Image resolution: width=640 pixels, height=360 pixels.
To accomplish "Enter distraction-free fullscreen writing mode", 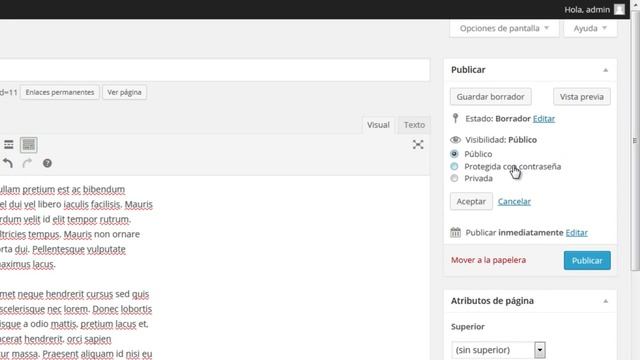I will click(418, 144).
